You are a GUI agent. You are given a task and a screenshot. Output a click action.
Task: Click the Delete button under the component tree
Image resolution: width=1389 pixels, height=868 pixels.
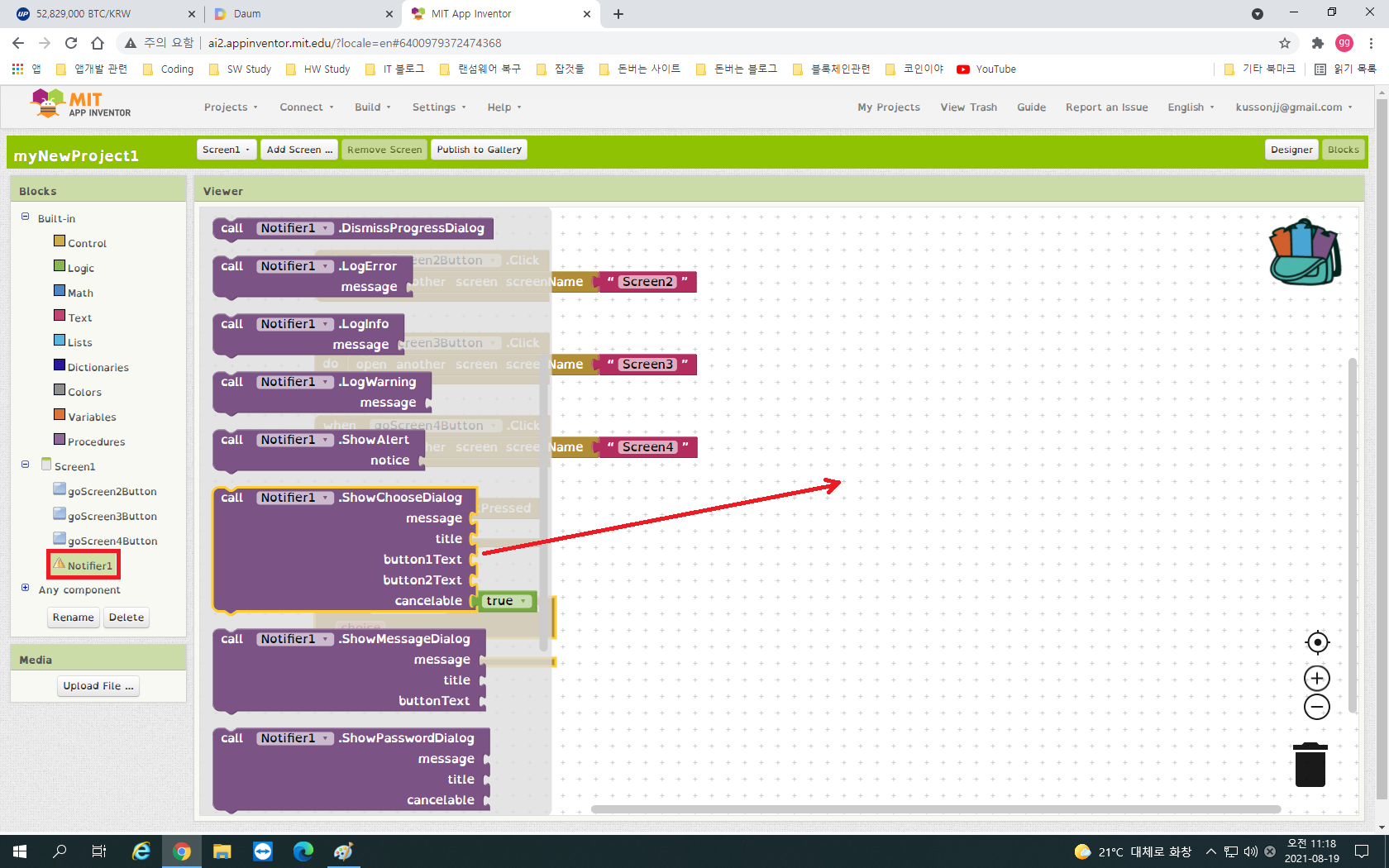click(x=126, y=618)
